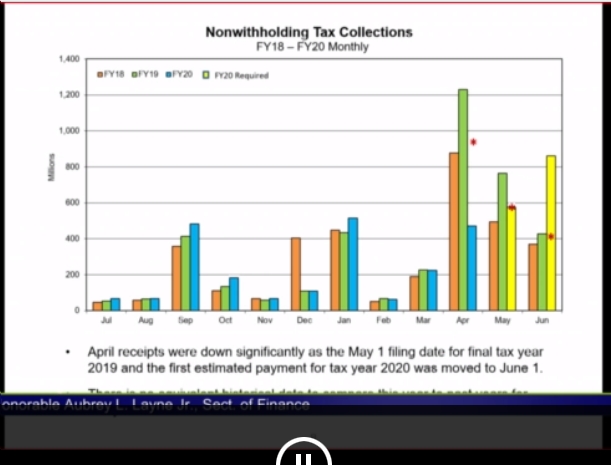Click the bullet text about April receipts
Viewport: 611px width, 465px height.
[x=315, y=360]
